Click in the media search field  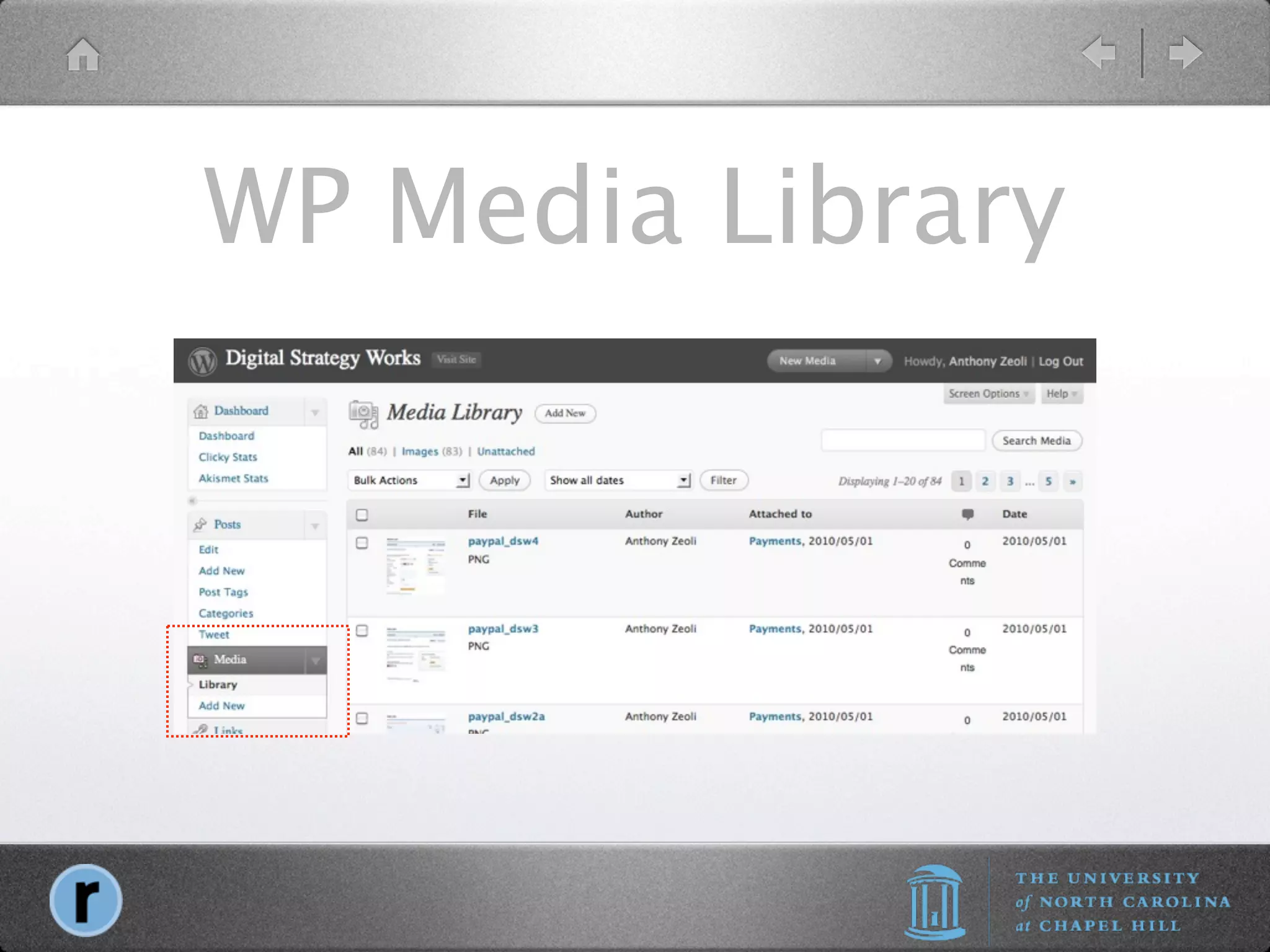point(903,440)
